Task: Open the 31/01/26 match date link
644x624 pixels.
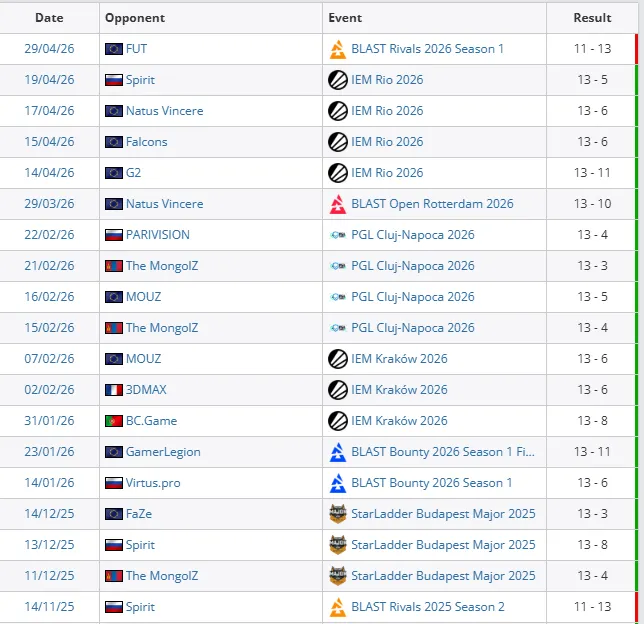Action: pos(49,421)
